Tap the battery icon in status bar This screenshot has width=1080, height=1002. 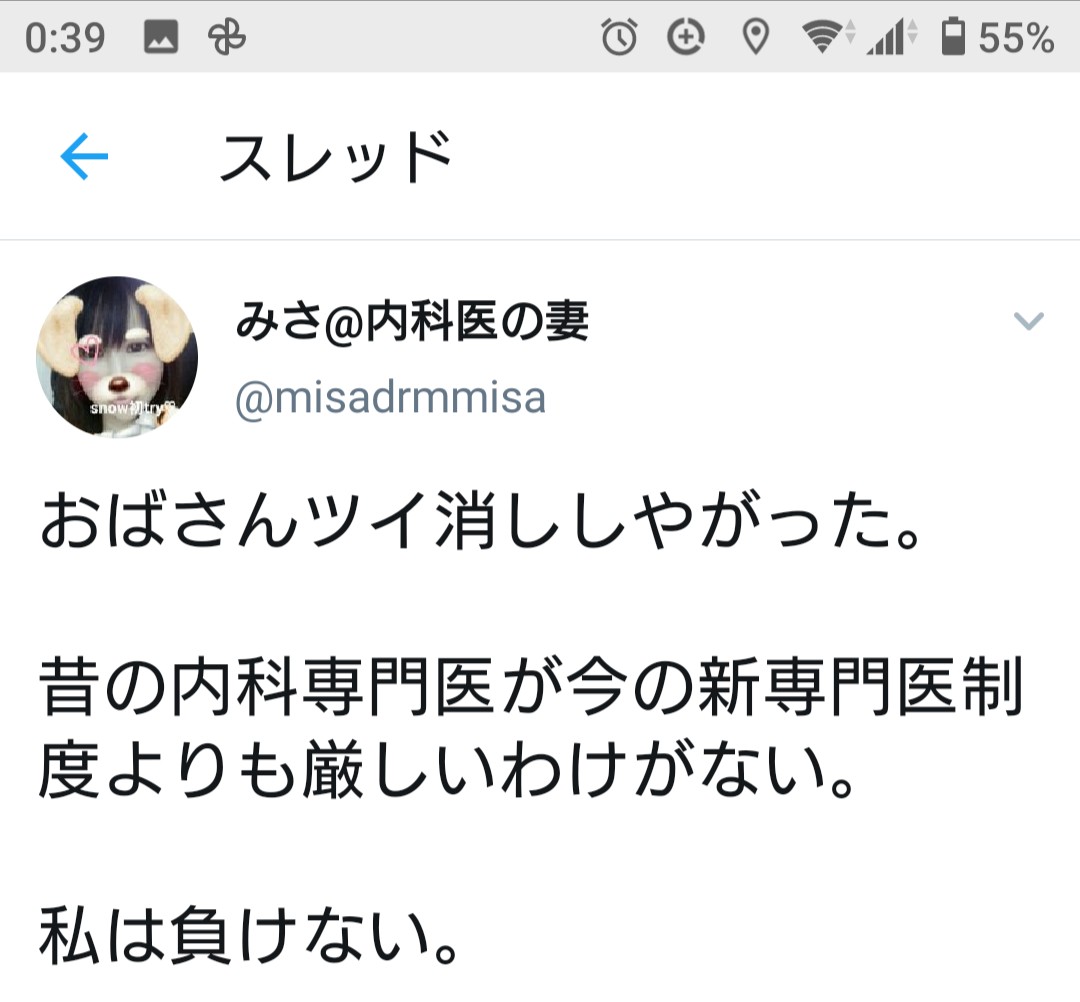click(x=953, y=36)
